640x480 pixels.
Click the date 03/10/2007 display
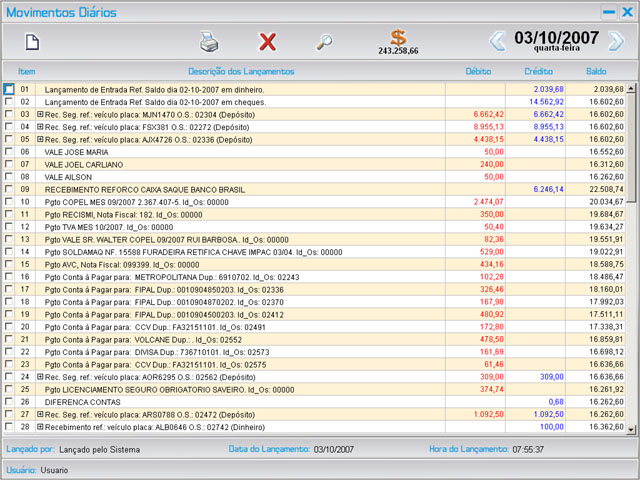click(x=556, y=37)
